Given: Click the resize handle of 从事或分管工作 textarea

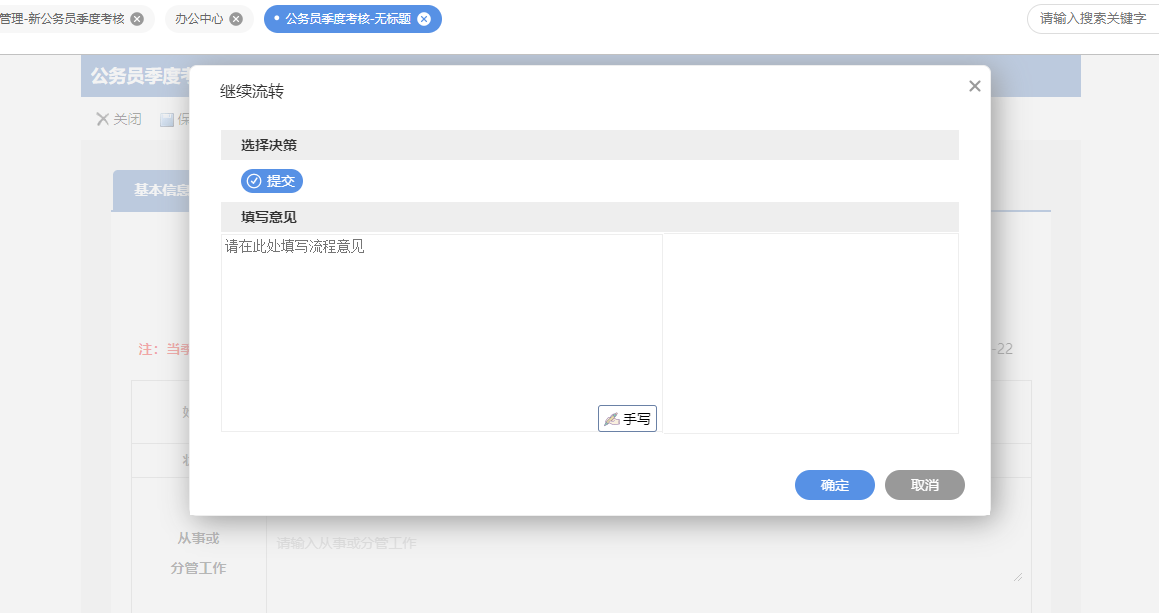Looking at the screenshot, I should point(1019,576).
